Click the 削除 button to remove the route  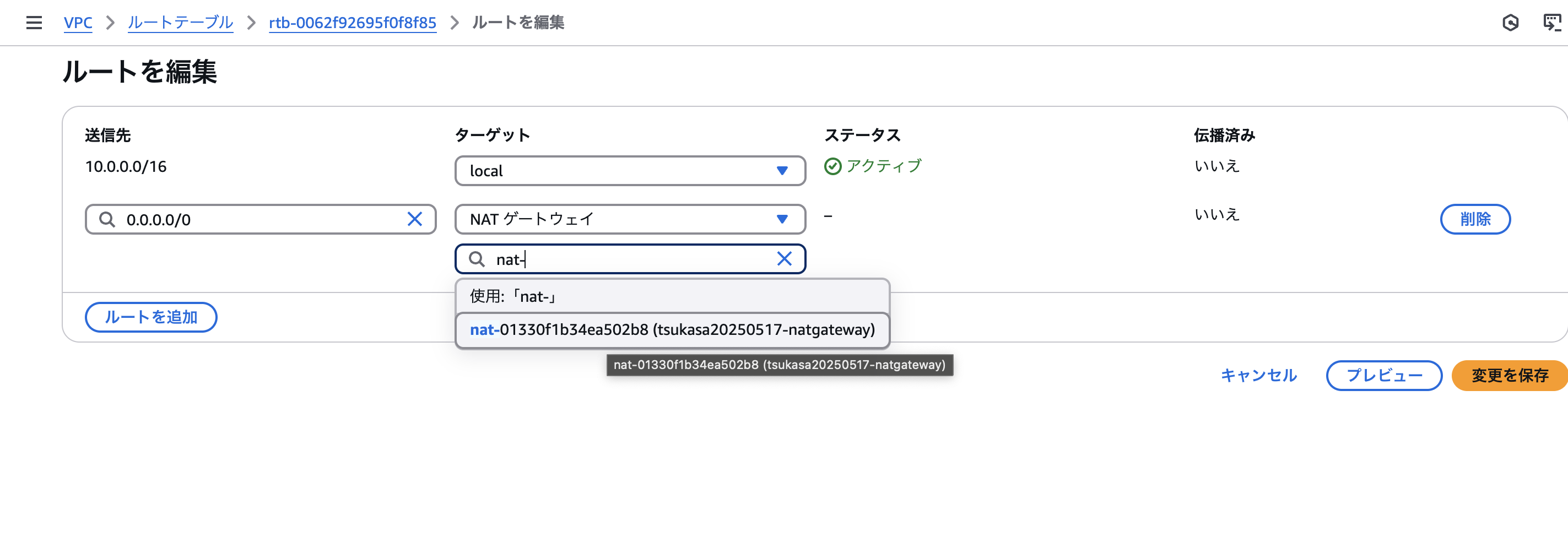[x=1475, y=219]
